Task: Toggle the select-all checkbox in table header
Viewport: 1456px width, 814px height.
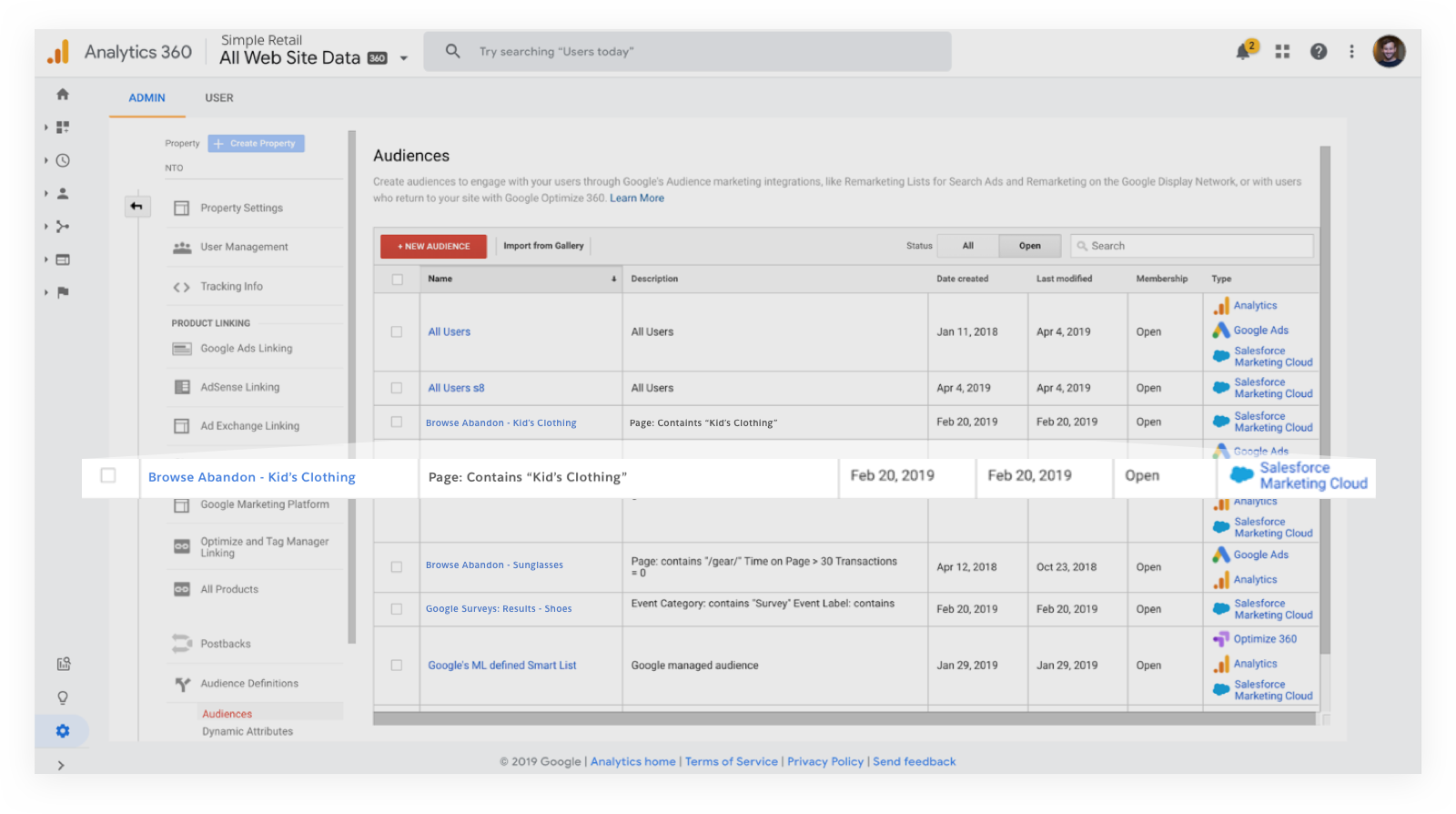Action: [x=398, y=280]
